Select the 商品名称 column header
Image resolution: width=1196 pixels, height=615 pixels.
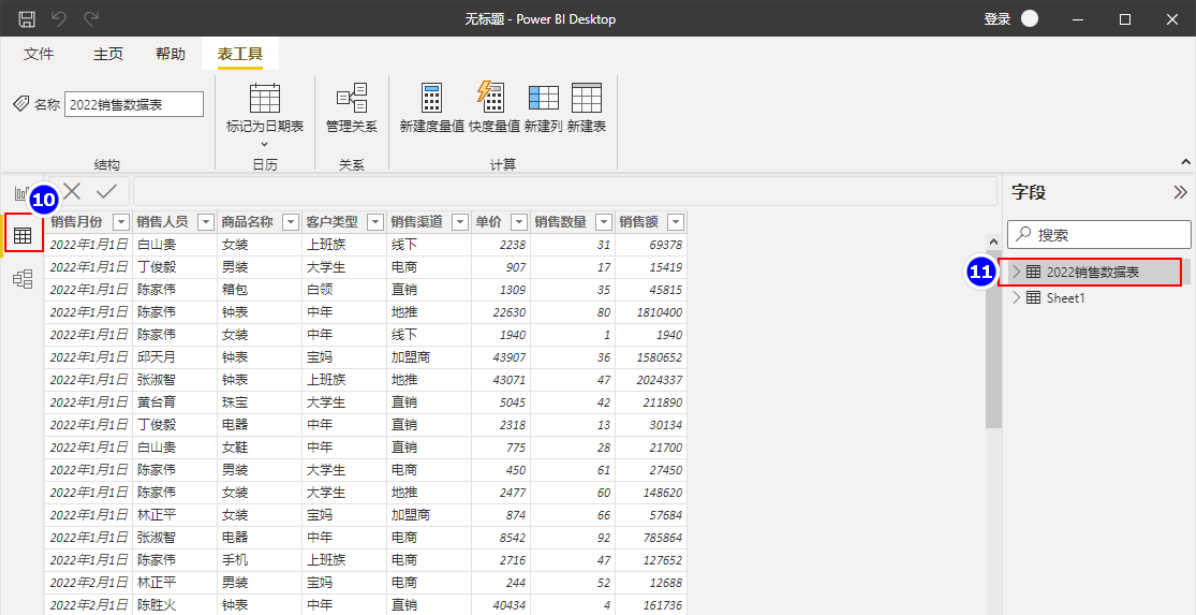(247, 222)
